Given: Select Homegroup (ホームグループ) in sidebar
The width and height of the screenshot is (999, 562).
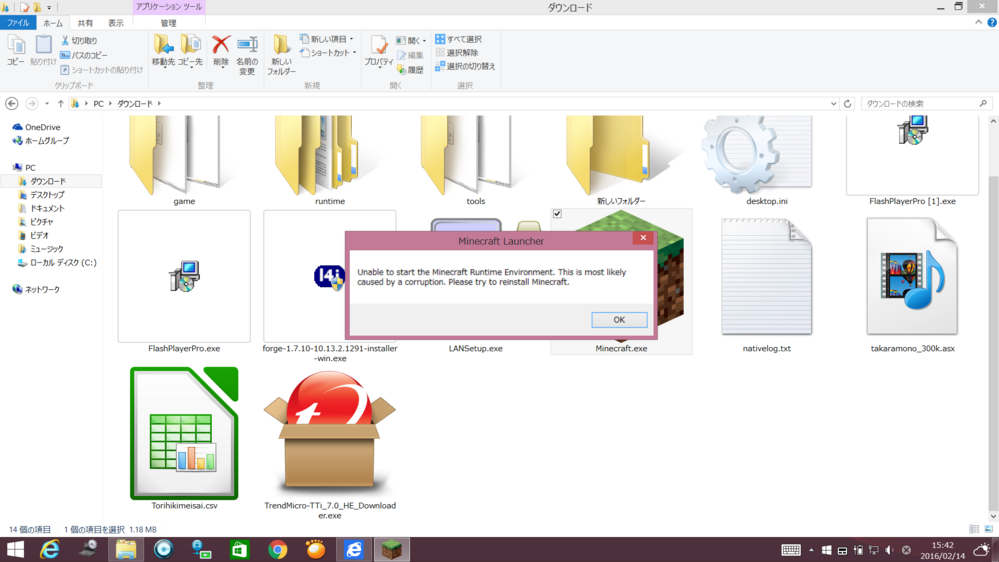Looking at the screenshot, I should [x=41, y=141].
